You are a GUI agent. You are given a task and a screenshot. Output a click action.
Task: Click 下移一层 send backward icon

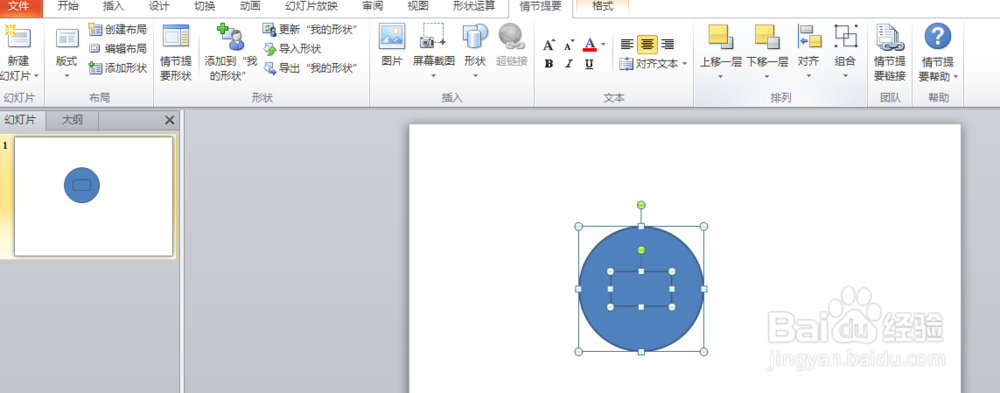[767, 37]
